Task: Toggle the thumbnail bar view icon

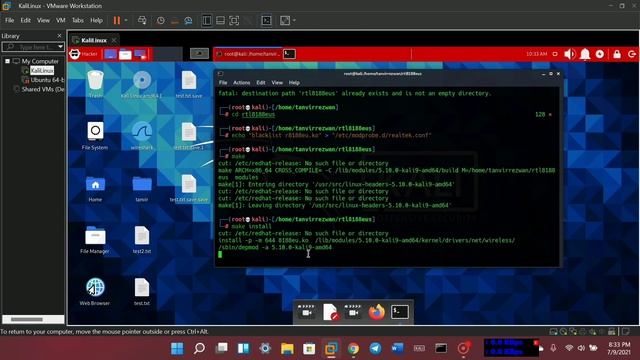Action: click(220, 20)
